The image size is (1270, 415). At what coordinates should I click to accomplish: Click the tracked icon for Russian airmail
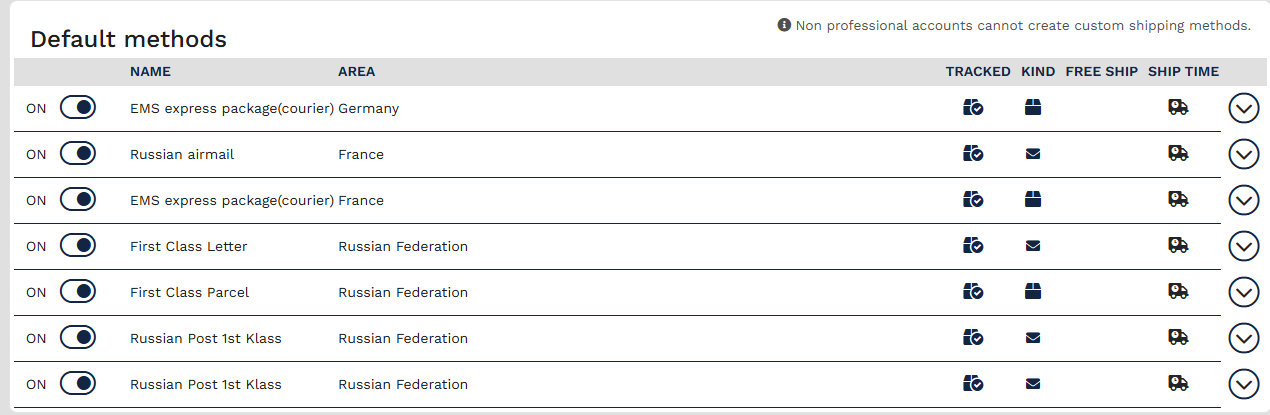tap(973, 154)
